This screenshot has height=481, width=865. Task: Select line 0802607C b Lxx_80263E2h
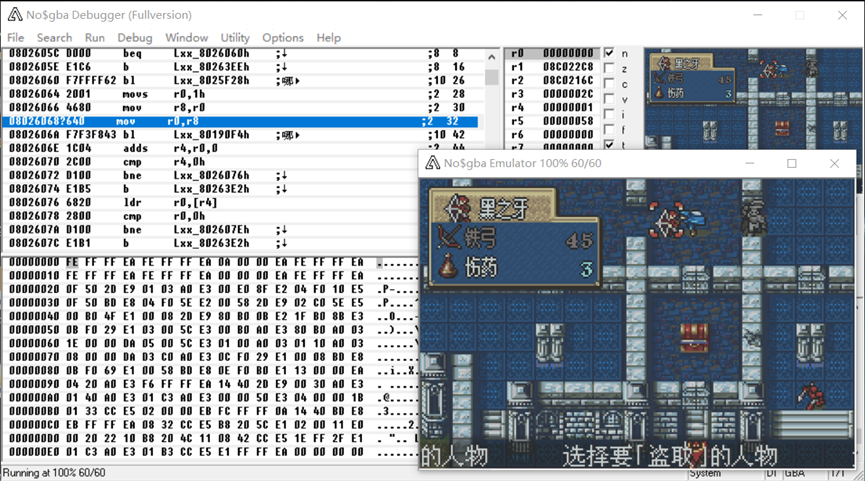point(211,243)
